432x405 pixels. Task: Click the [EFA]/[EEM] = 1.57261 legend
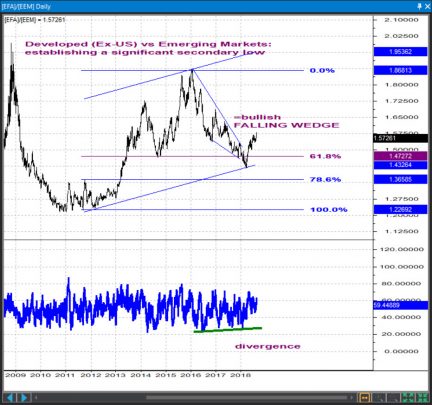coord(35,20)
